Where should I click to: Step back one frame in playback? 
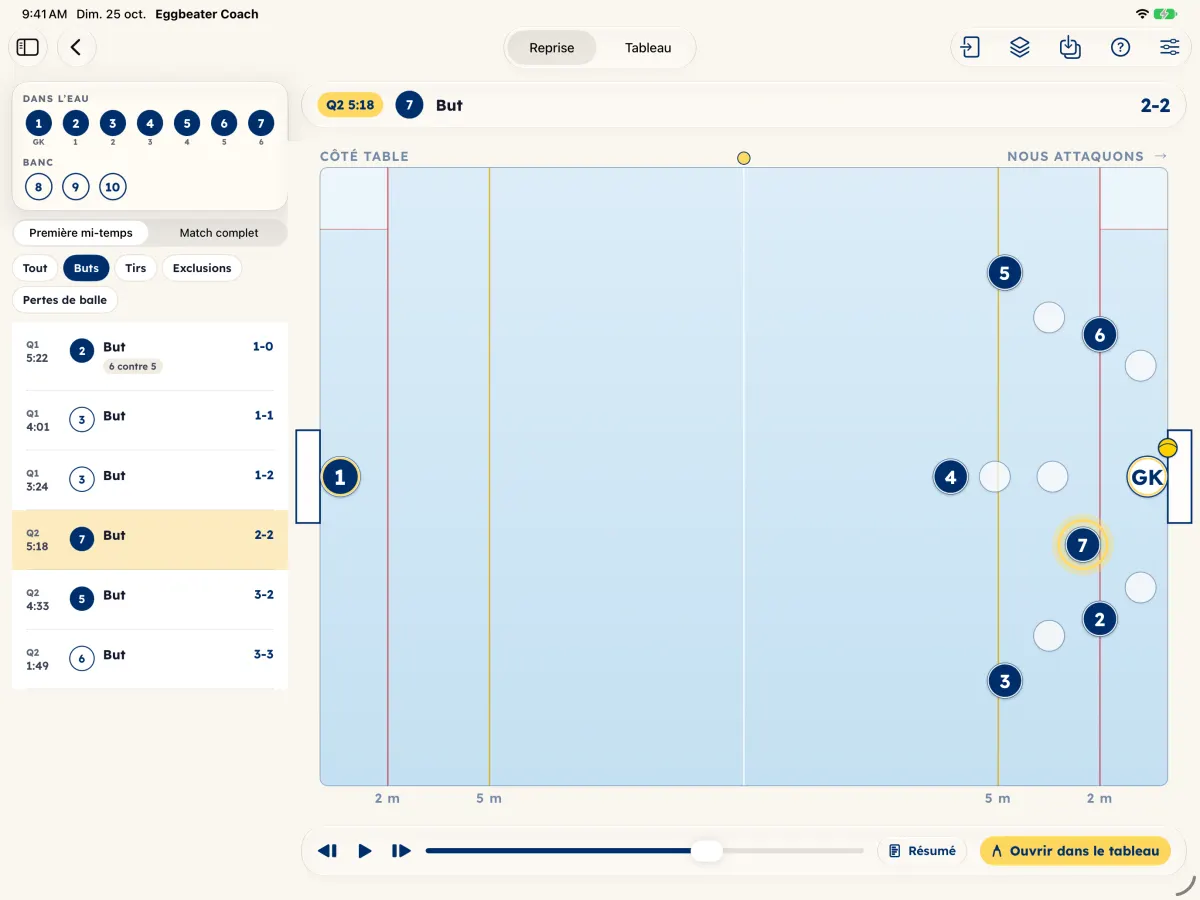[x=327, y=851]
